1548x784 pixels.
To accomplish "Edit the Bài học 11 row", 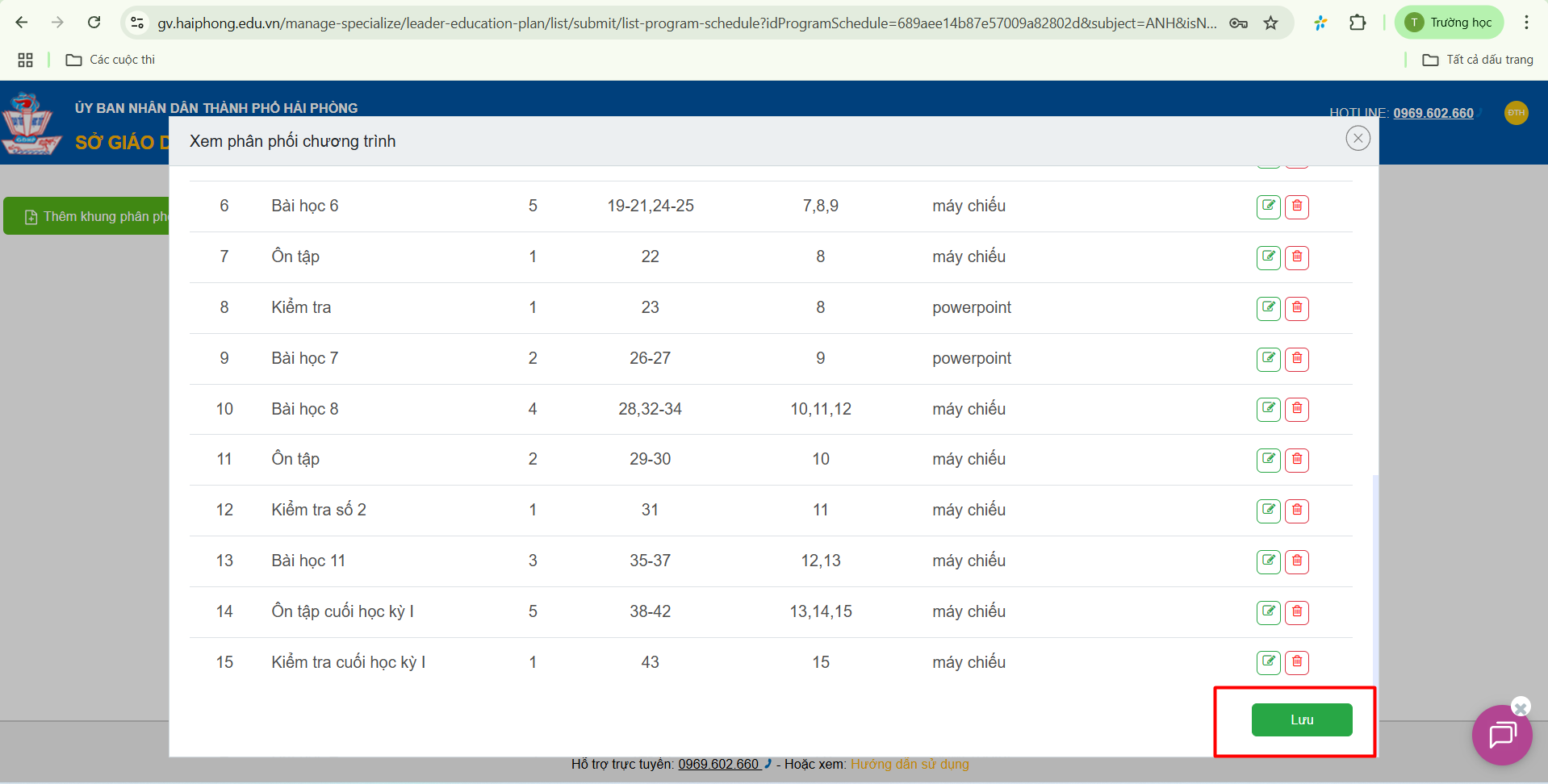I will coord(1268,561).
